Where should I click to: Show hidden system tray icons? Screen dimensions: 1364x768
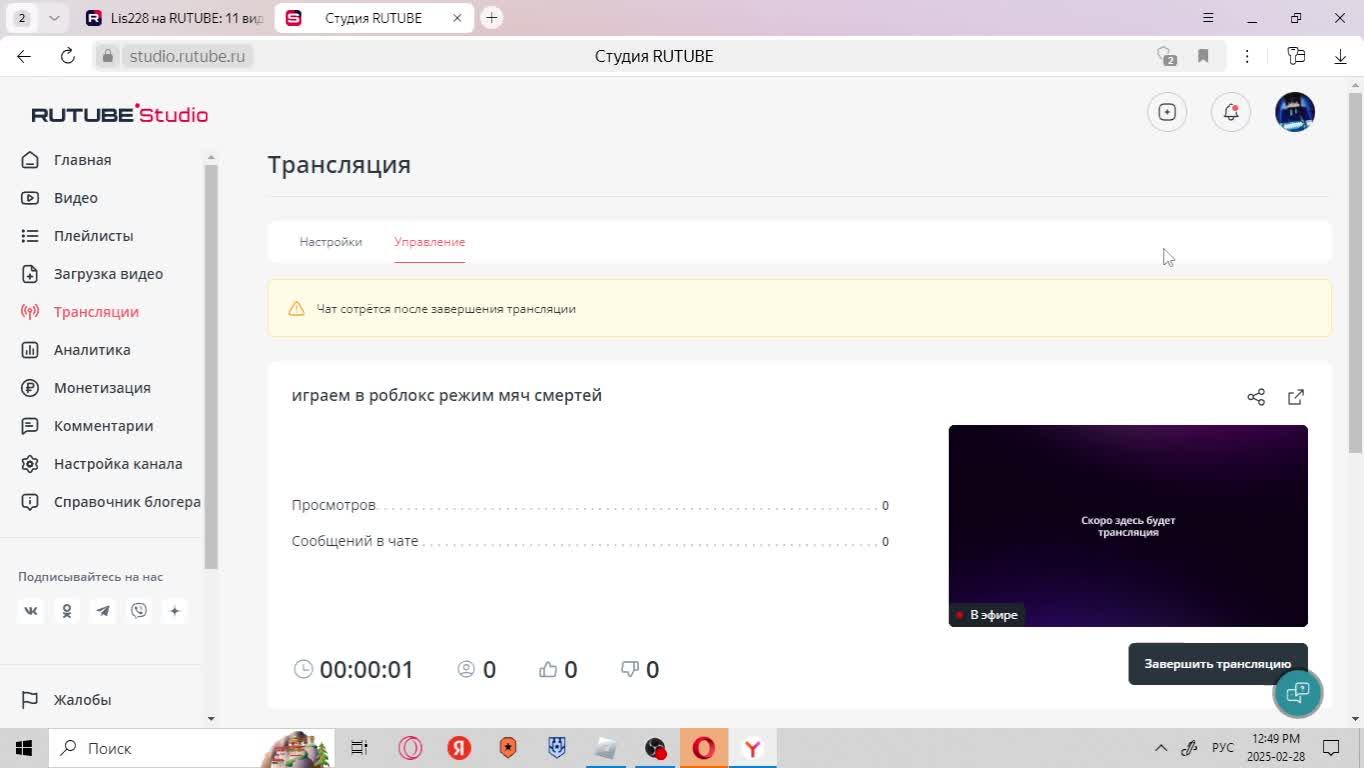pos(1161,748)
